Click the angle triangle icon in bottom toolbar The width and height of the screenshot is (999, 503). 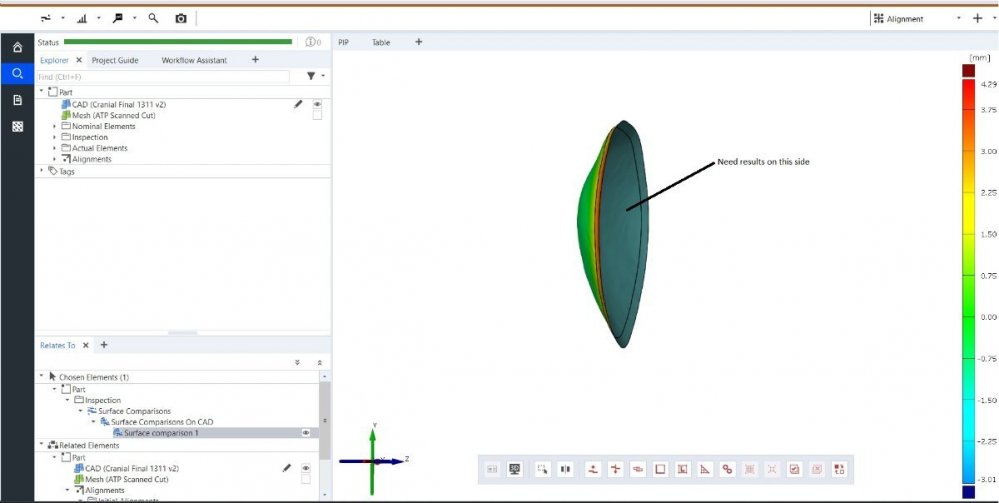704,468
